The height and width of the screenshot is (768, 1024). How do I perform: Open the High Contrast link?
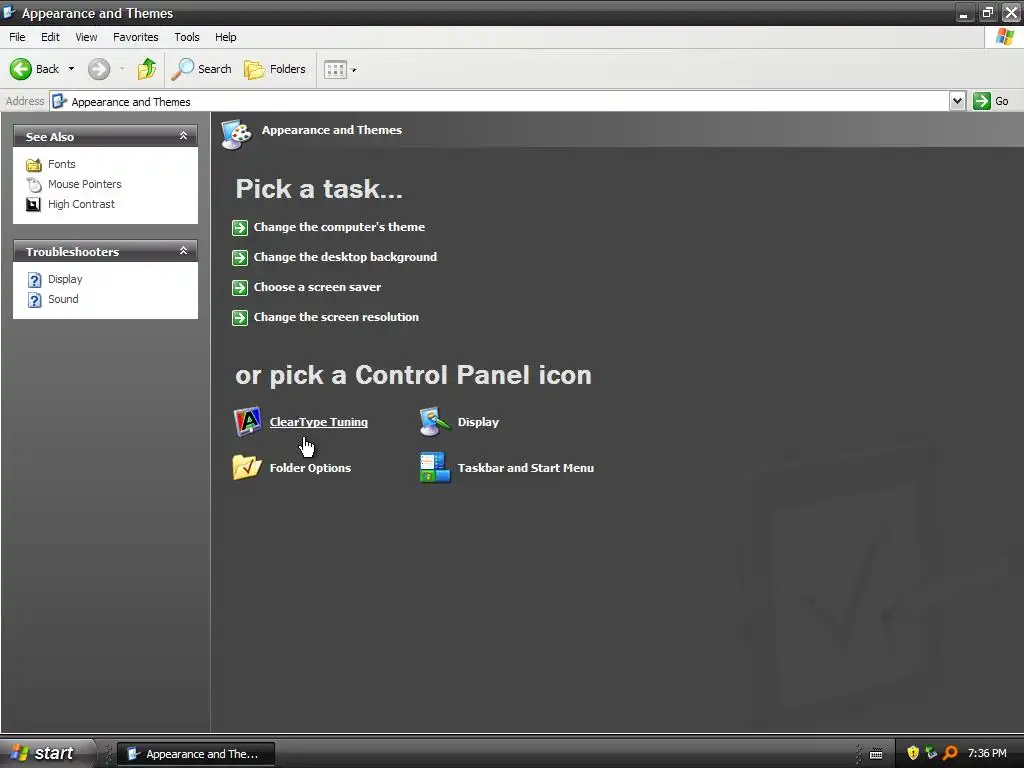point(81,204)
